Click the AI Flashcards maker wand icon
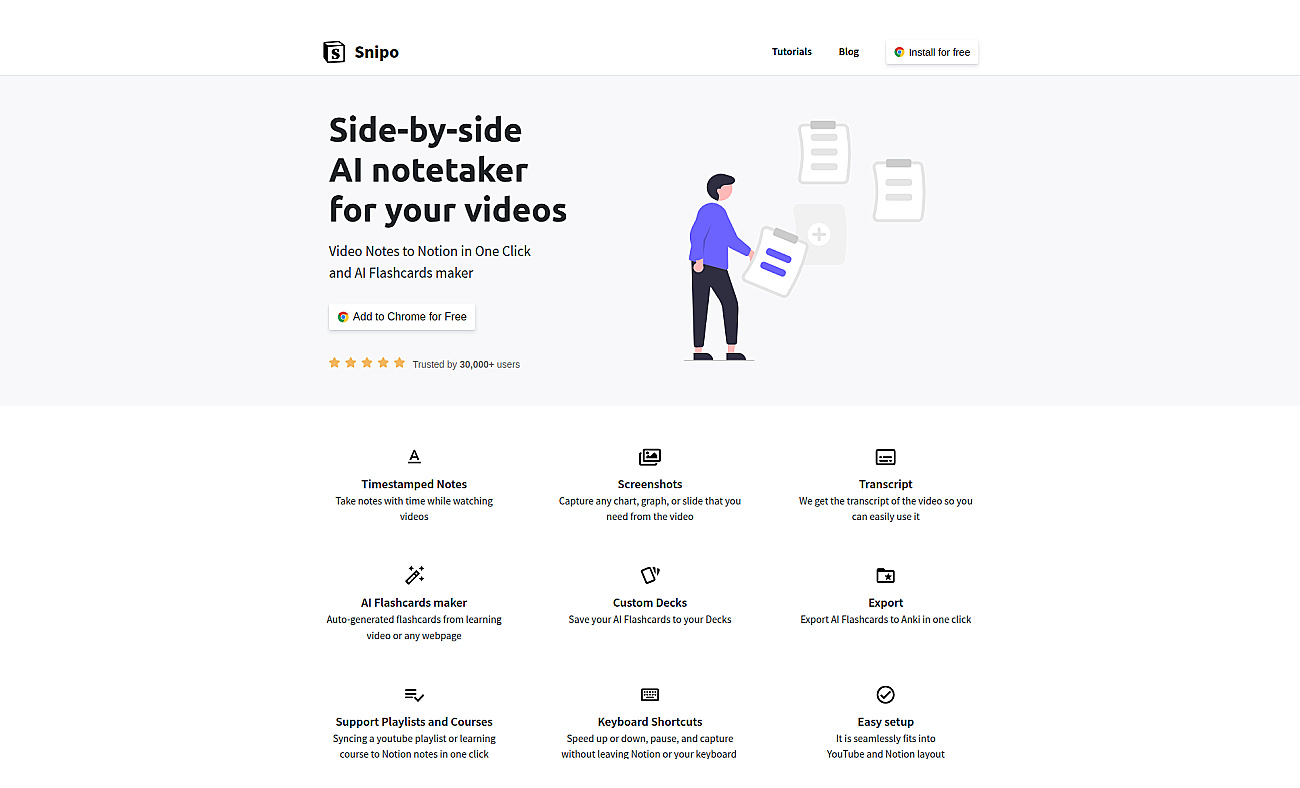1300x788 pixels. (x=414, y=575)
